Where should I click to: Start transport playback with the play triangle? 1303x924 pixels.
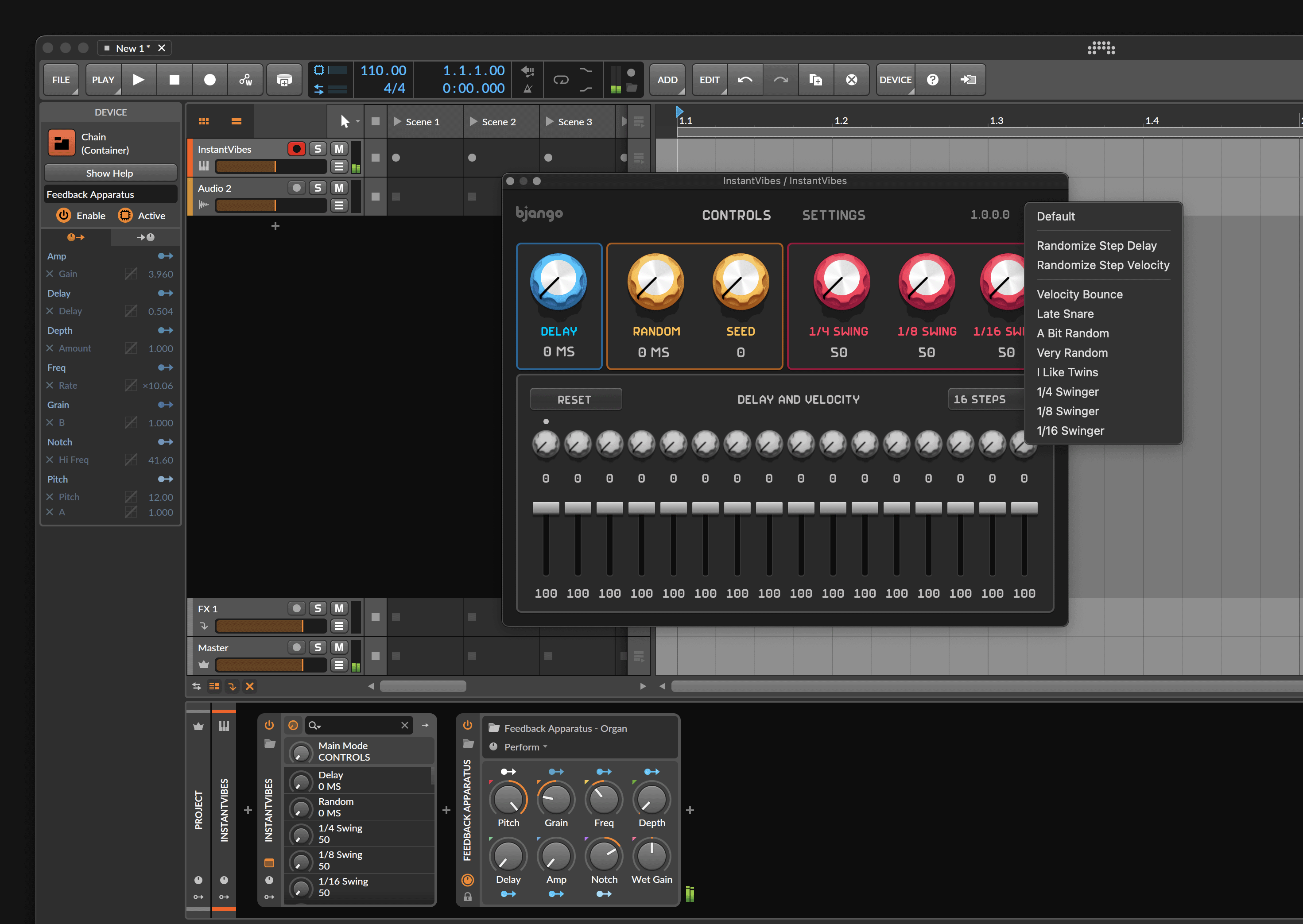pyautogui.click(x=138, y=80)
